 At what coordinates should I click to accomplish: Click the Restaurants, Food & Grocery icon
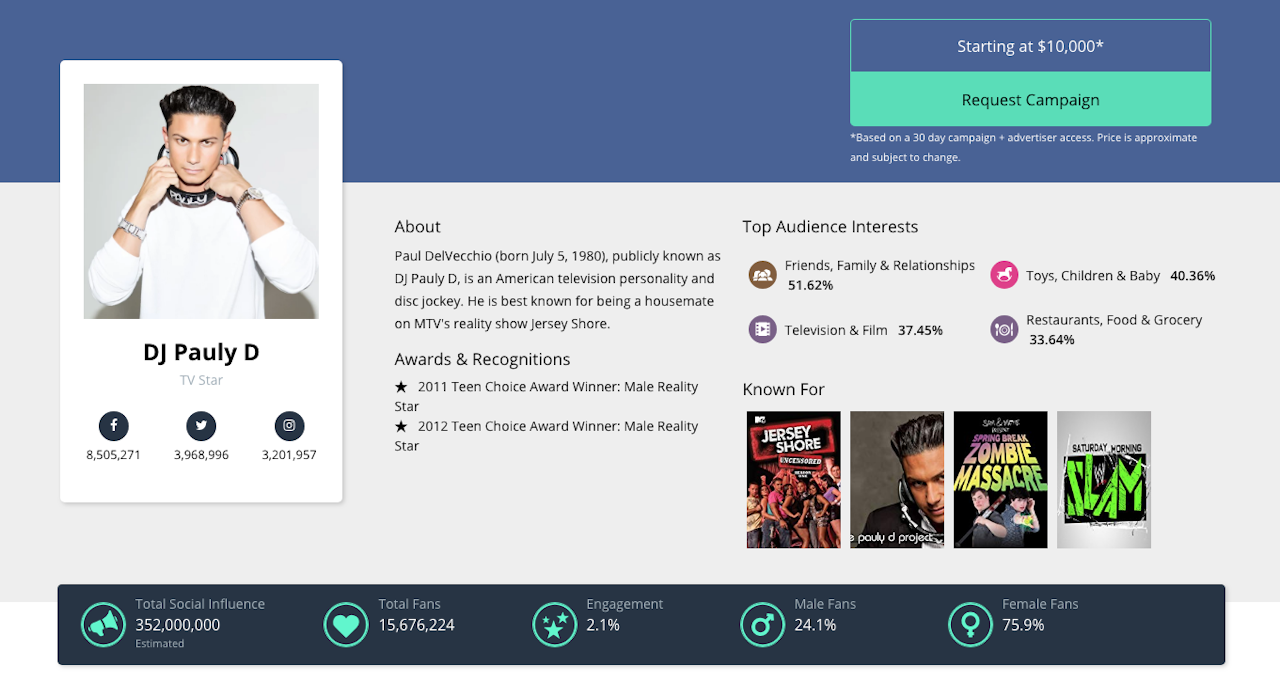(x=1004, y=329)
